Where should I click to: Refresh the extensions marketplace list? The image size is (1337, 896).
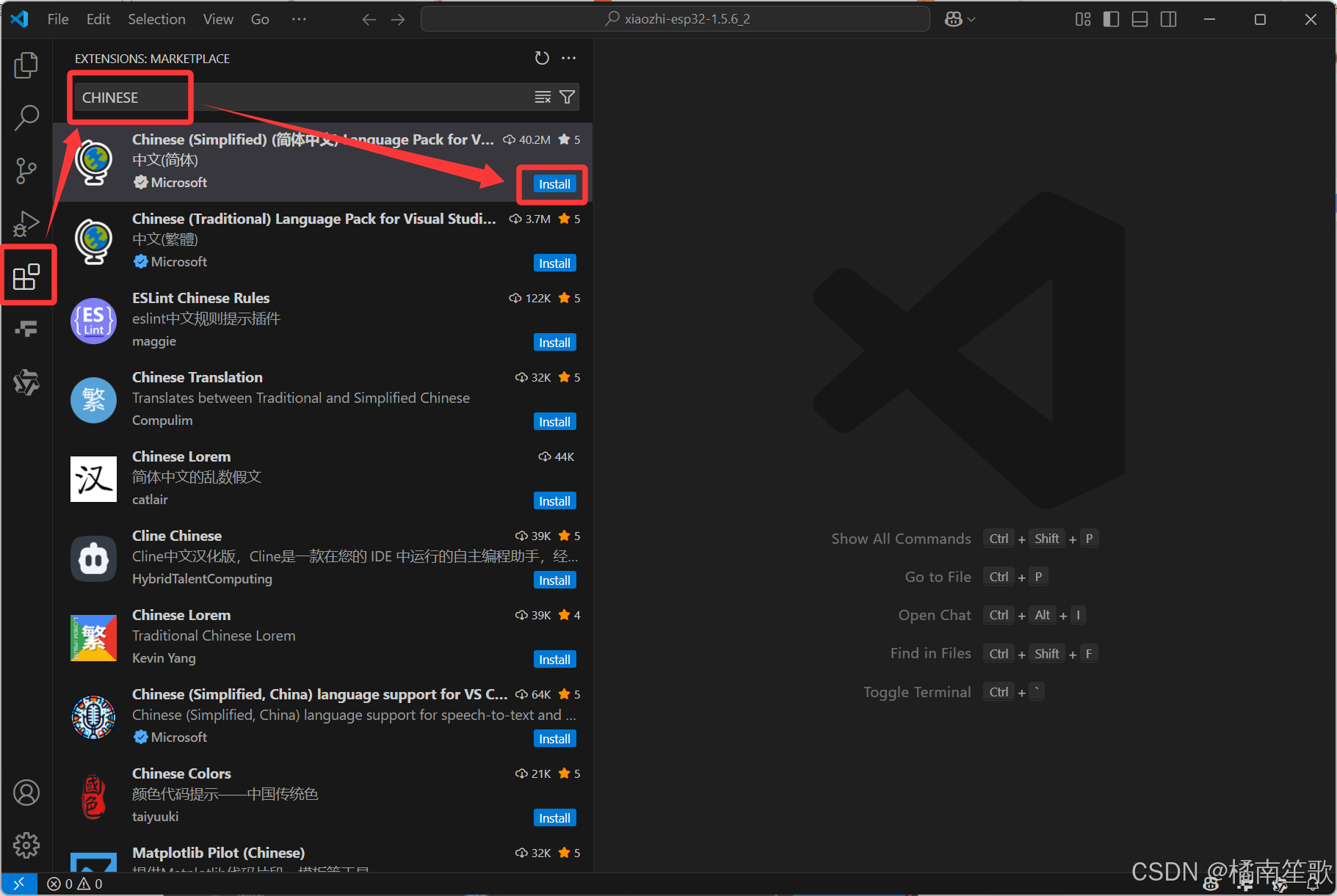coord(542,58)
